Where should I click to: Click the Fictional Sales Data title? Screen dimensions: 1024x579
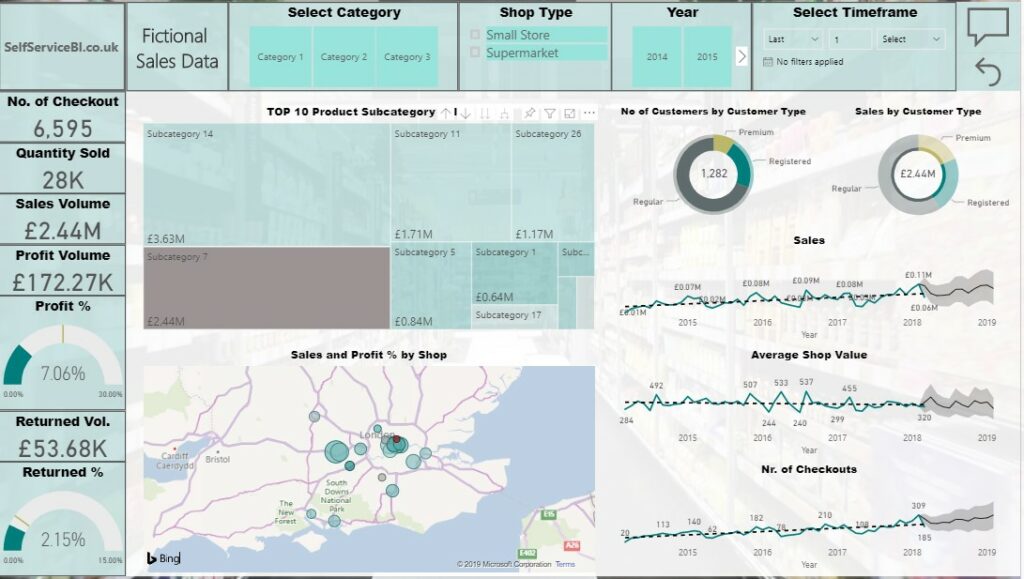(x=176, y=48)
